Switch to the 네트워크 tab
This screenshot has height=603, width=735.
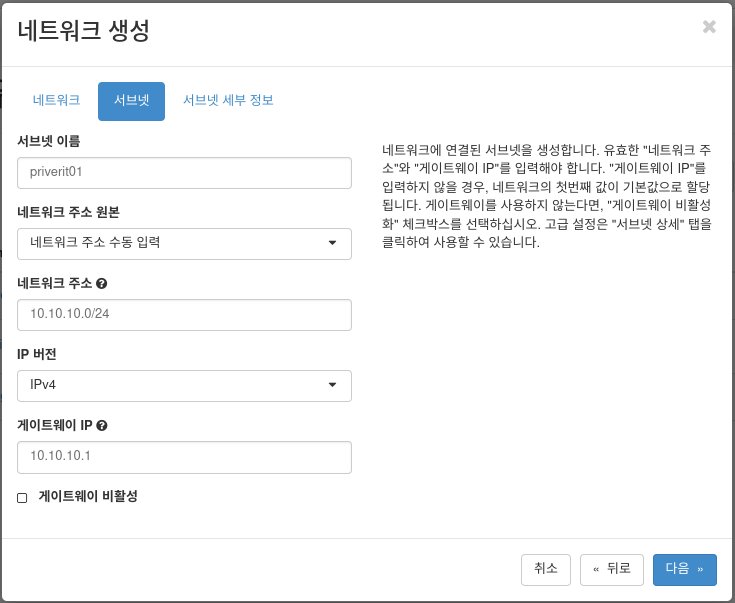pos(56,100)
